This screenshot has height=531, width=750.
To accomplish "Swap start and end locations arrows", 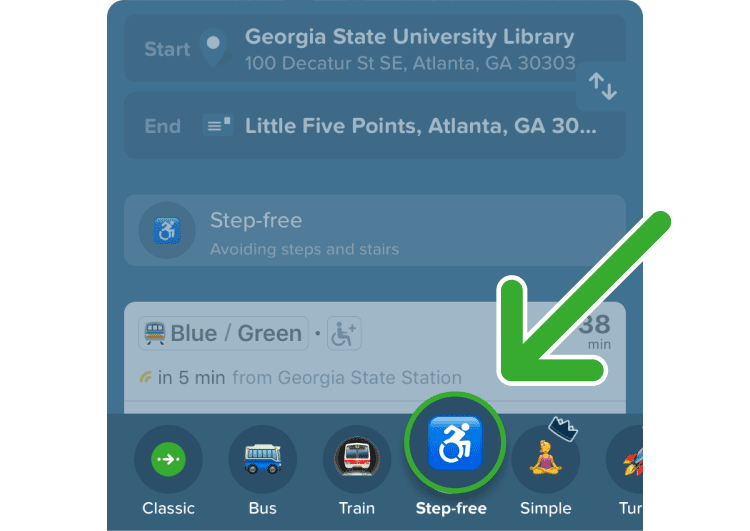I will (603, 86).
